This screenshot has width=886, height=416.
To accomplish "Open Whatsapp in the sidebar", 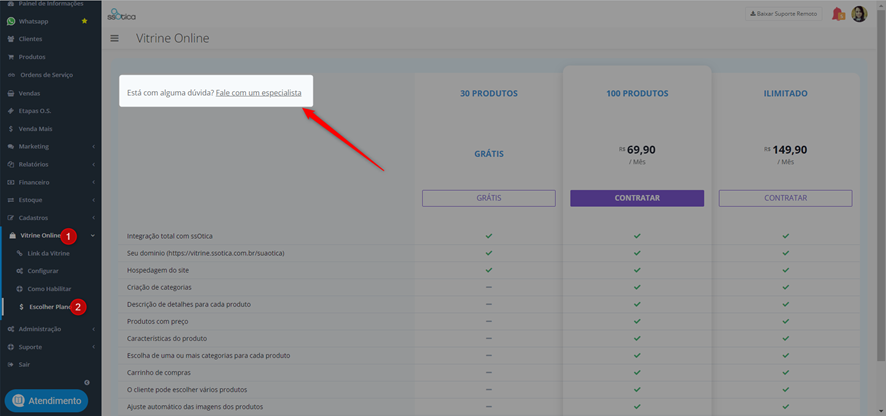I will [33, 21].
